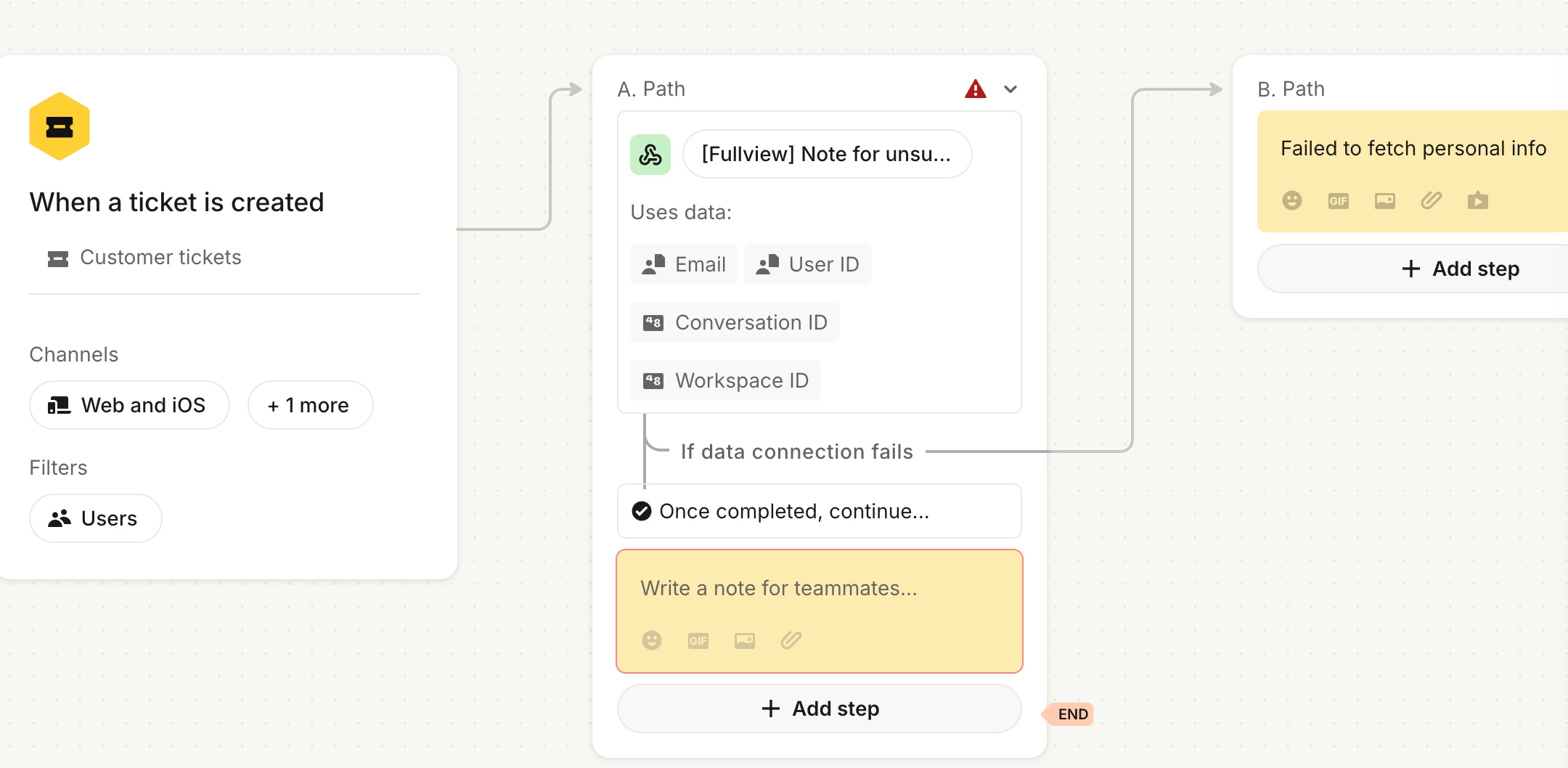The height and width of the screenshot is (768, 1568).
Task: Click GIF icon in Path B note
Action: point(1339,201)
